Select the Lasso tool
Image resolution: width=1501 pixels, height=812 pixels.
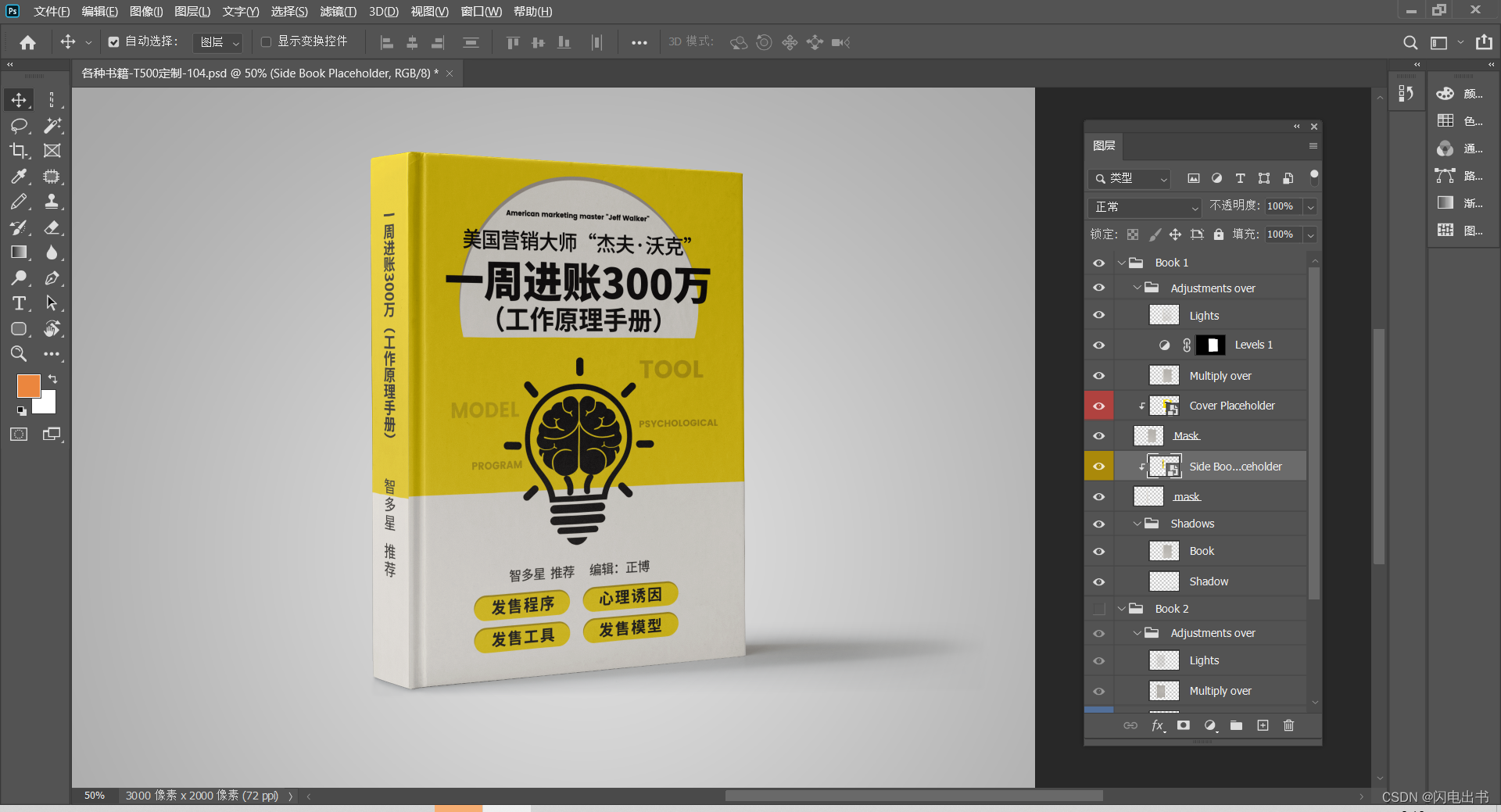[19, 125]
